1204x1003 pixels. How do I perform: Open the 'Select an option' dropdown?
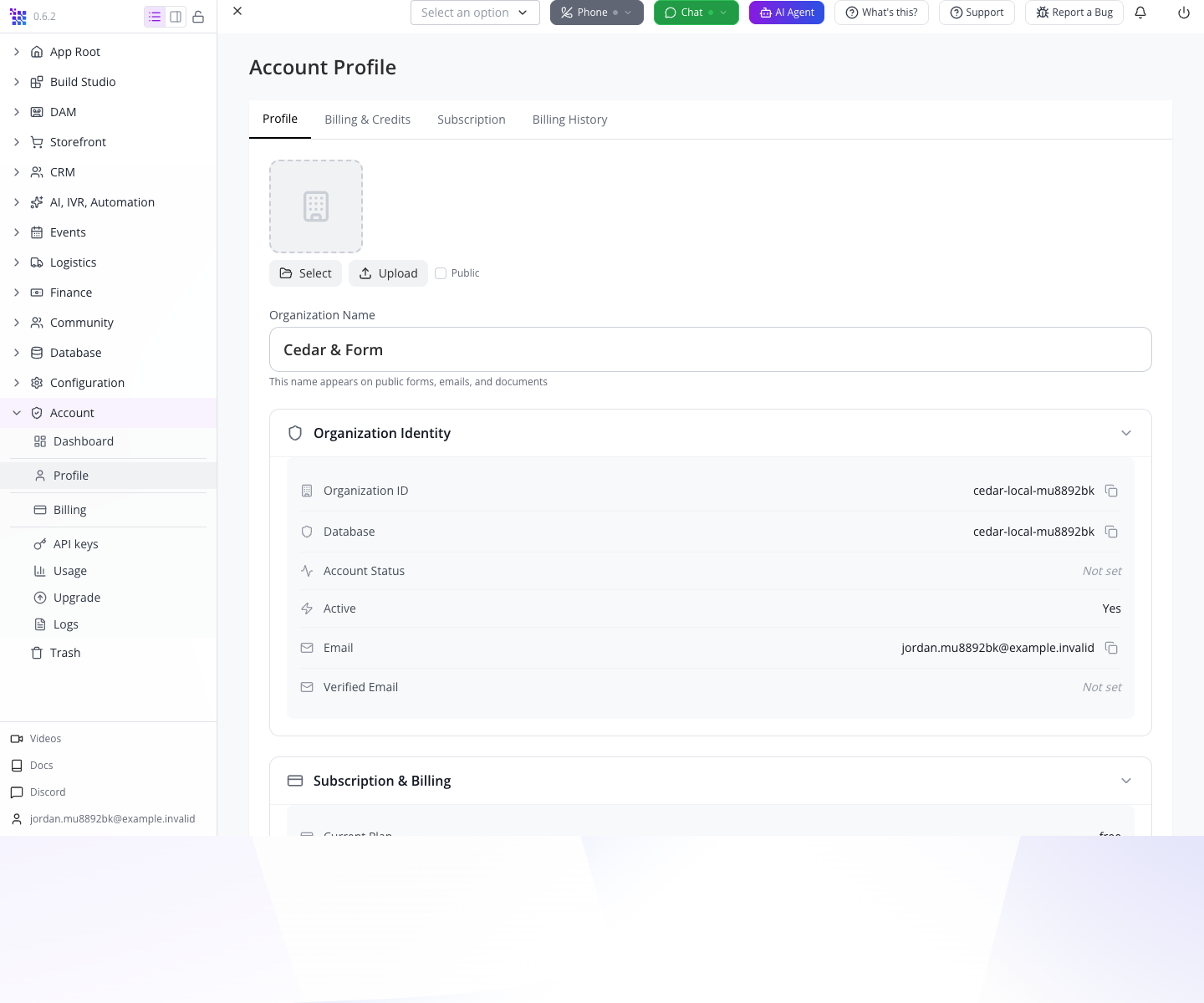[475, 13]
